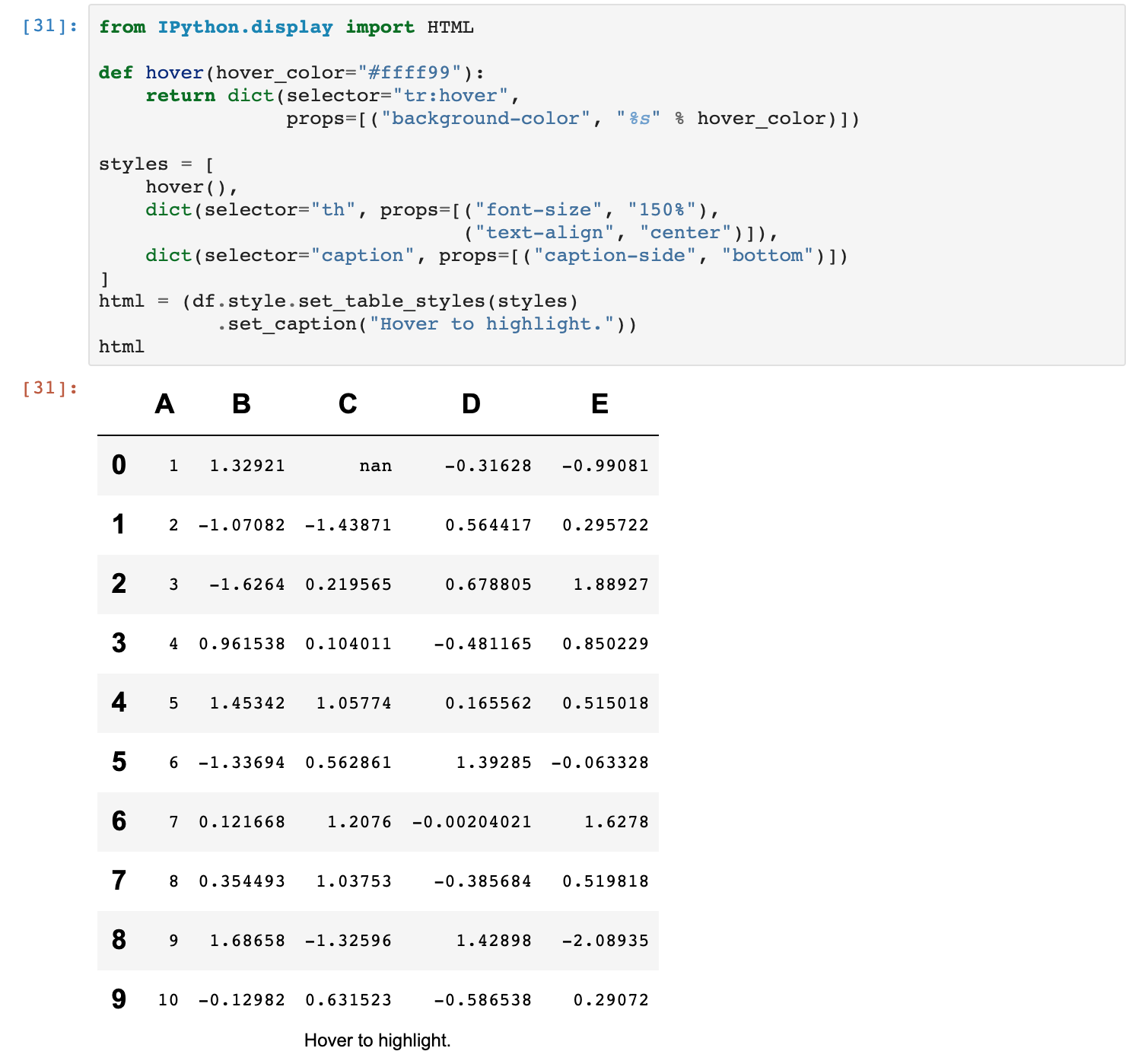Click column header B
This screenshot has width=1129, height=1064.
tap(241, 404)
